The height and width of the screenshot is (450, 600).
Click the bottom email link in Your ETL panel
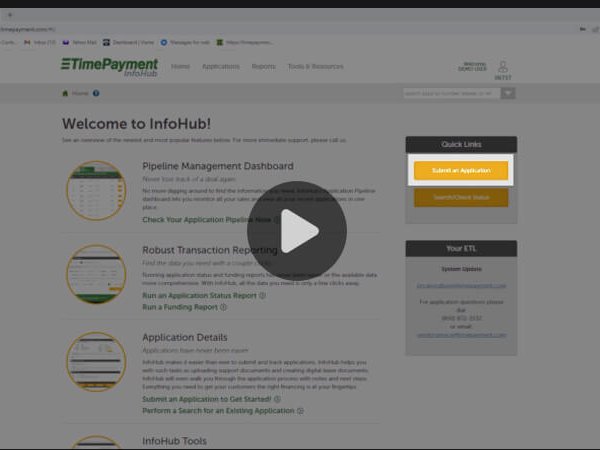click(461, 335)
